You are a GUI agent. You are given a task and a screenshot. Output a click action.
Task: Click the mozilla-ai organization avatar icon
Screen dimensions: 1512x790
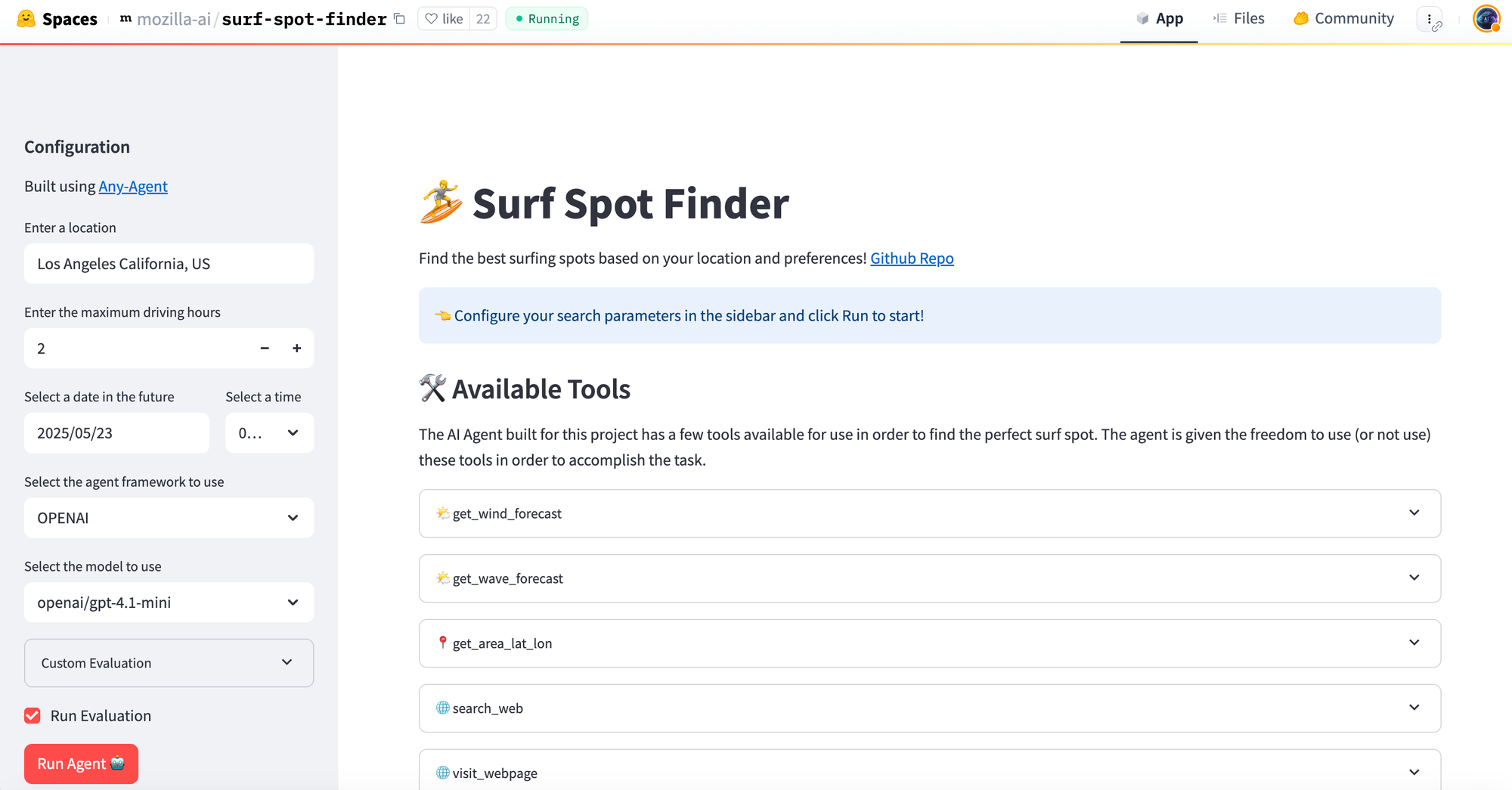pos(125,18)
